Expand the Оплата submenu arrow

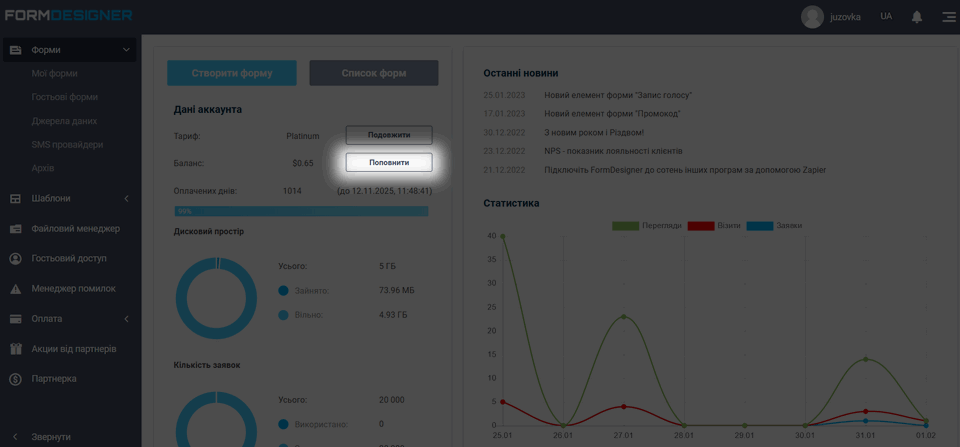pos(126,319)
